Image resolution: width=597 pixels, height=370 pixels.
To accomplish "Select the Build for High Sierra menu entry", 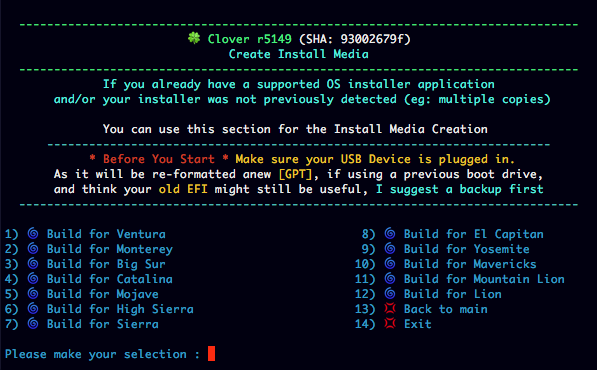I will pos(120,309).
